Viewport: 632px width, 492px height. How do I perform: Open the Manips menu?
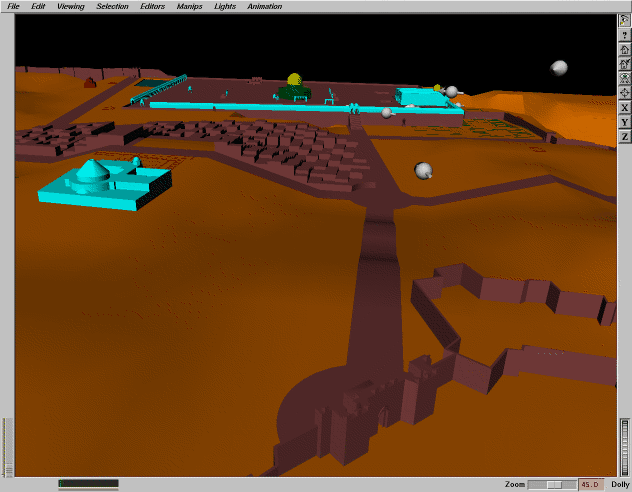tap(189, 7)
